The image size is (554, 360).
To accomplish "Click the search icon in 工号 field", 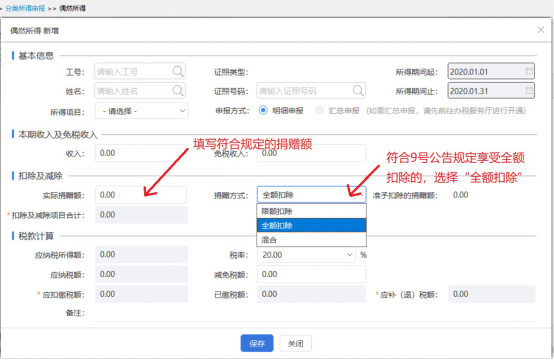I will click(178, 71).
